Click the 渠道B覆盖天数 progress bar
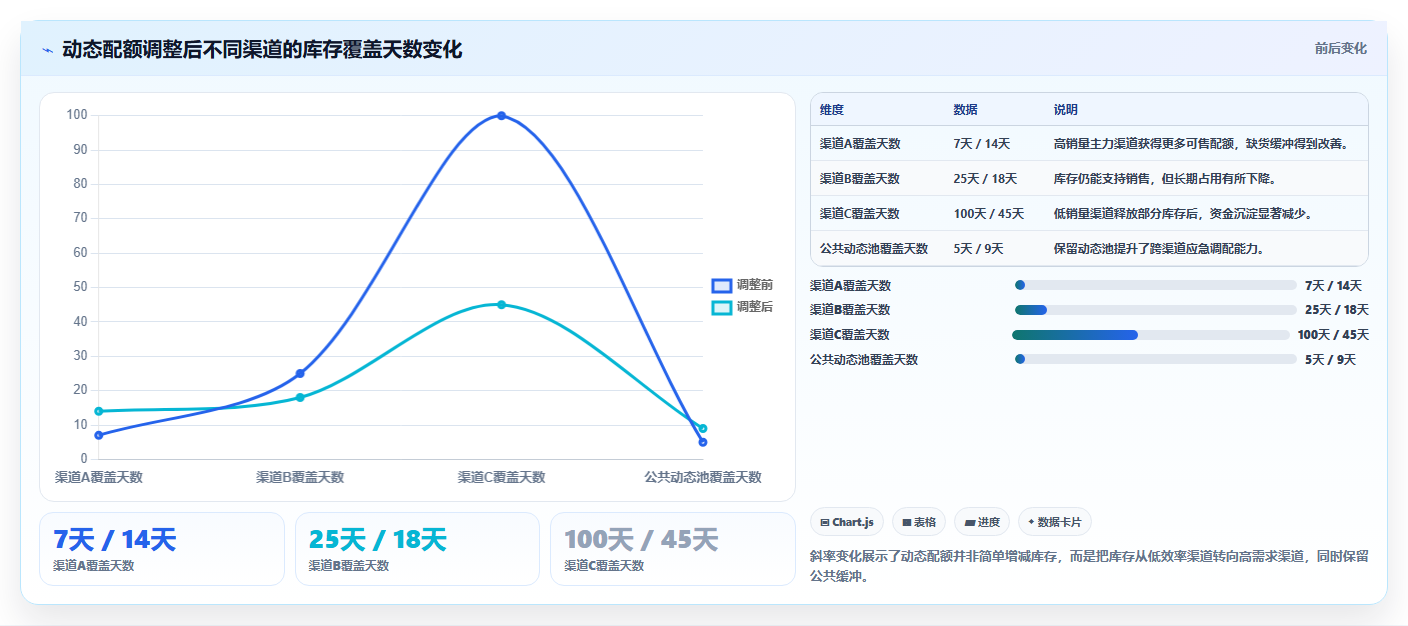Viewport: 1408px width, 626px height. [1155, 310]
